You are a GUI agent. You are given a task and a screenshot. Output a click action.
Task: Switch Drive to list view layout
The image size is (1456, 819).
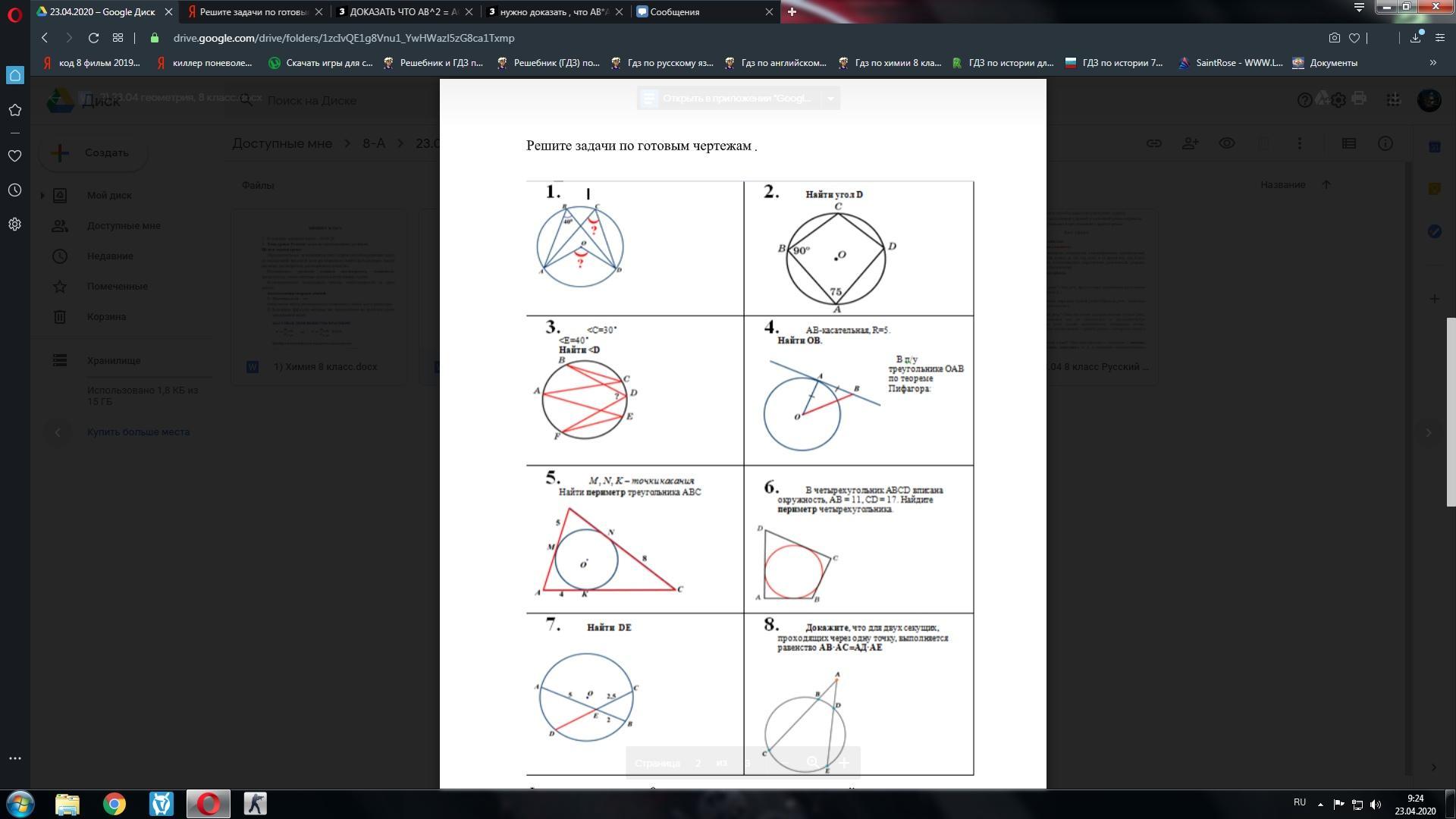1348,143
